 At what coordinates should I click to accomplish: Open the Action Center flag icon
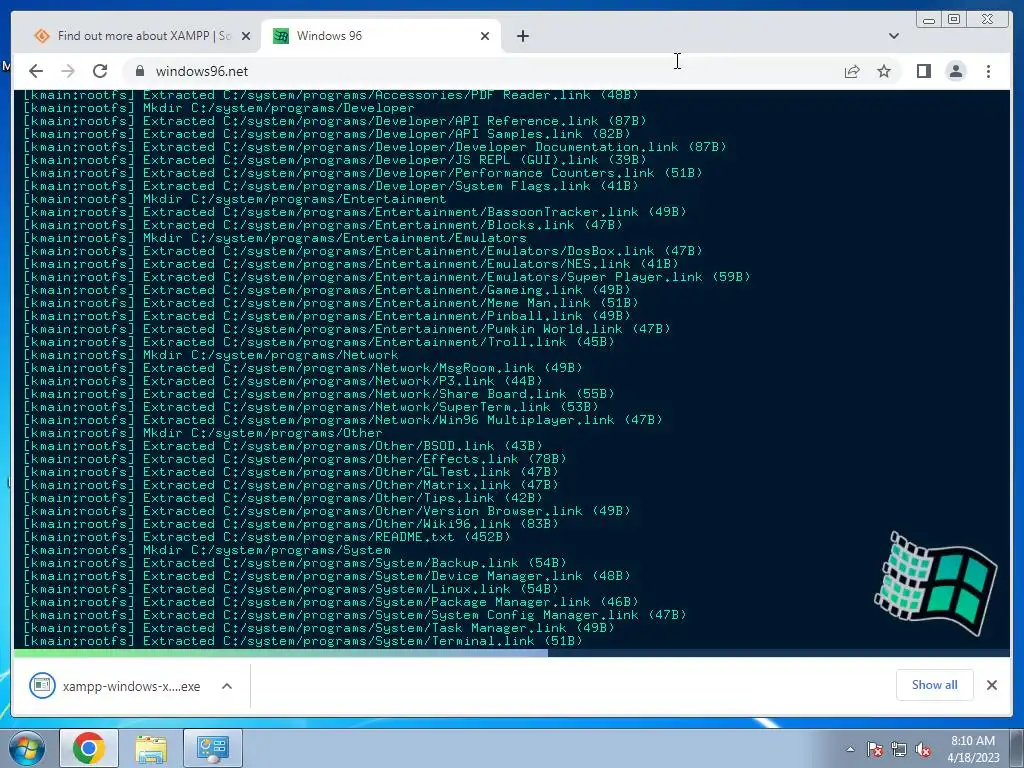[x=875, y=749]
